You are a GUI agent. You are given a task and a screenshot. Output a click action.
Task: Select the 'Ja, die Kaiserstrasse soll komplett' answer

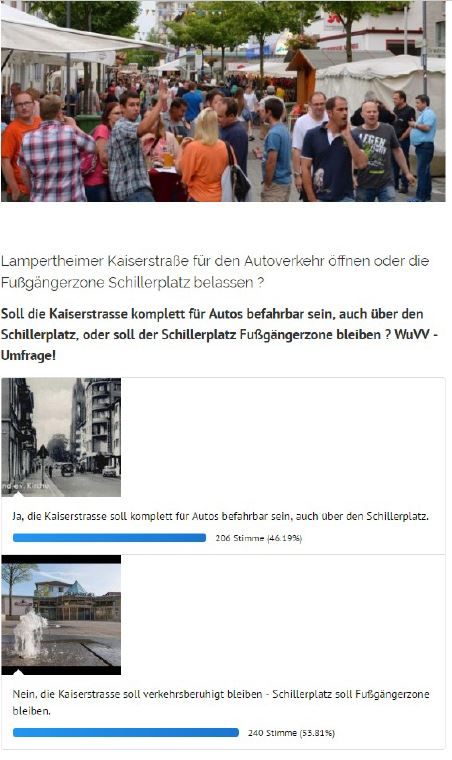220,516
